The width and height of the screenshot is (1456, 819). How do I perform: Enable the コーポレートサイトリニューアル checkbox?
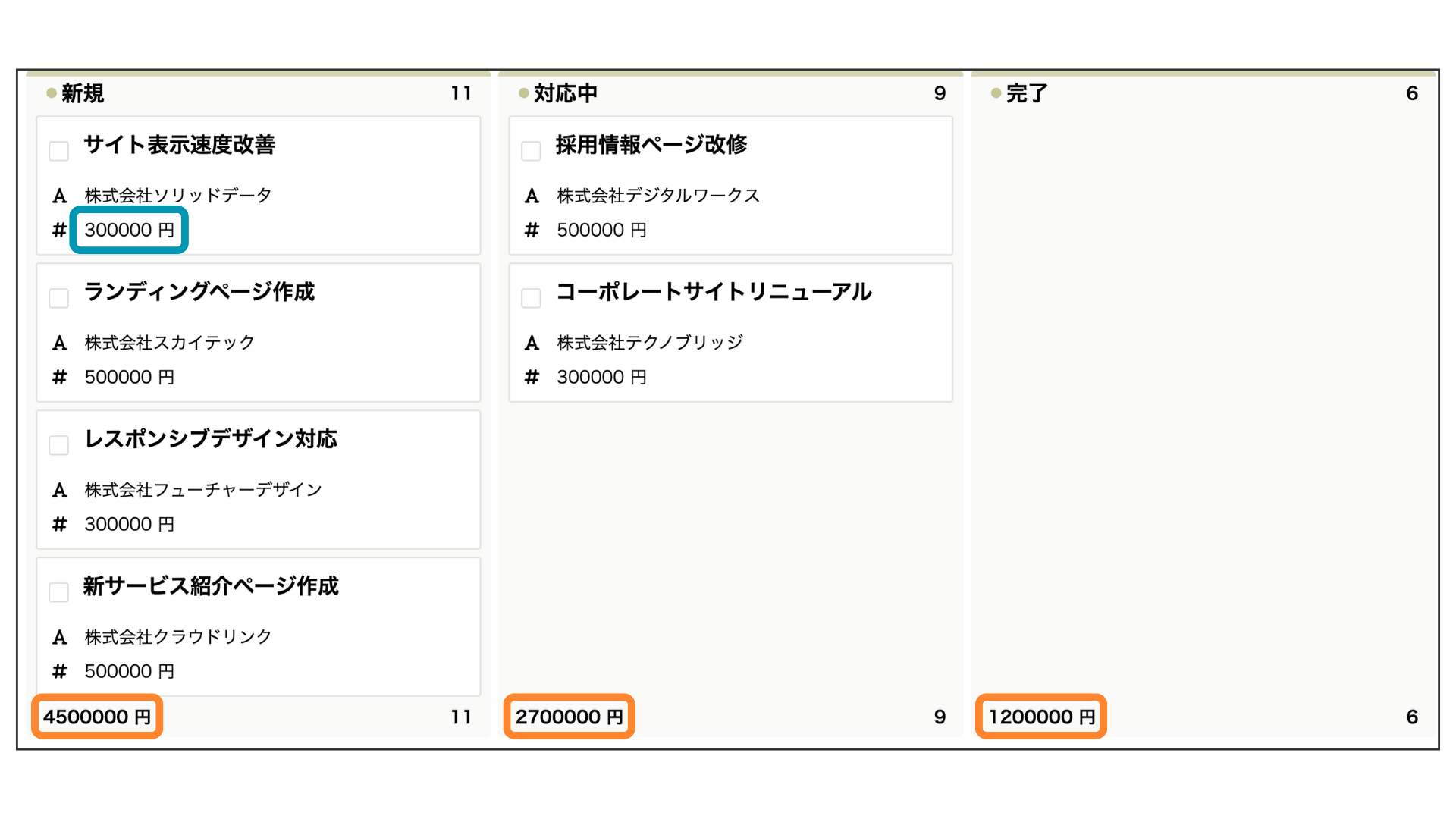pyautogui.click(x=532, y=298)
